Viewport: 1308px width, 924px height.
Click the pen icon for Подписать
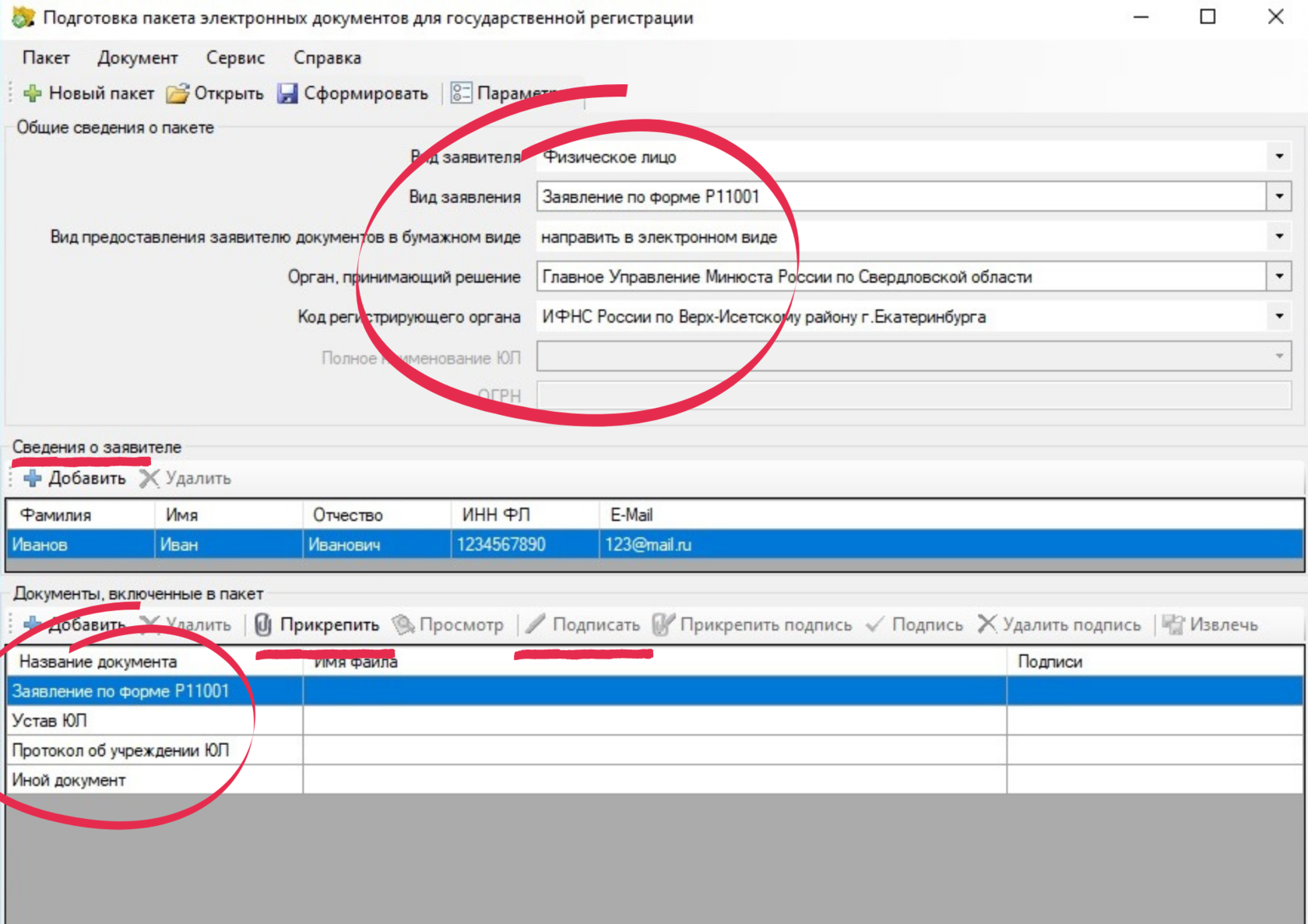point(535,624)
